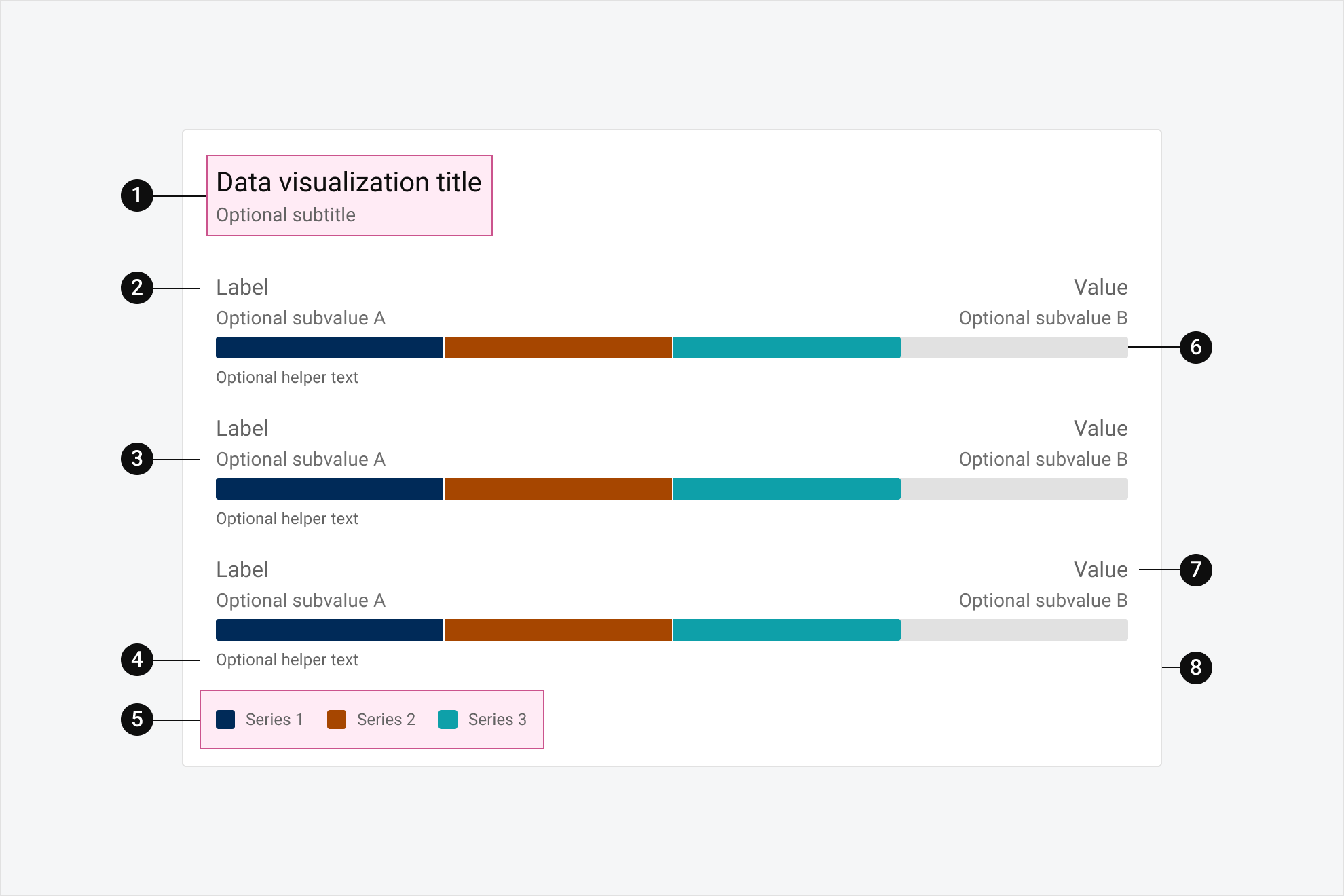The width and height of the screenshot is (1344, 896).
Task: Click the orange segment of the second bar
Action: tap(558, 489)
